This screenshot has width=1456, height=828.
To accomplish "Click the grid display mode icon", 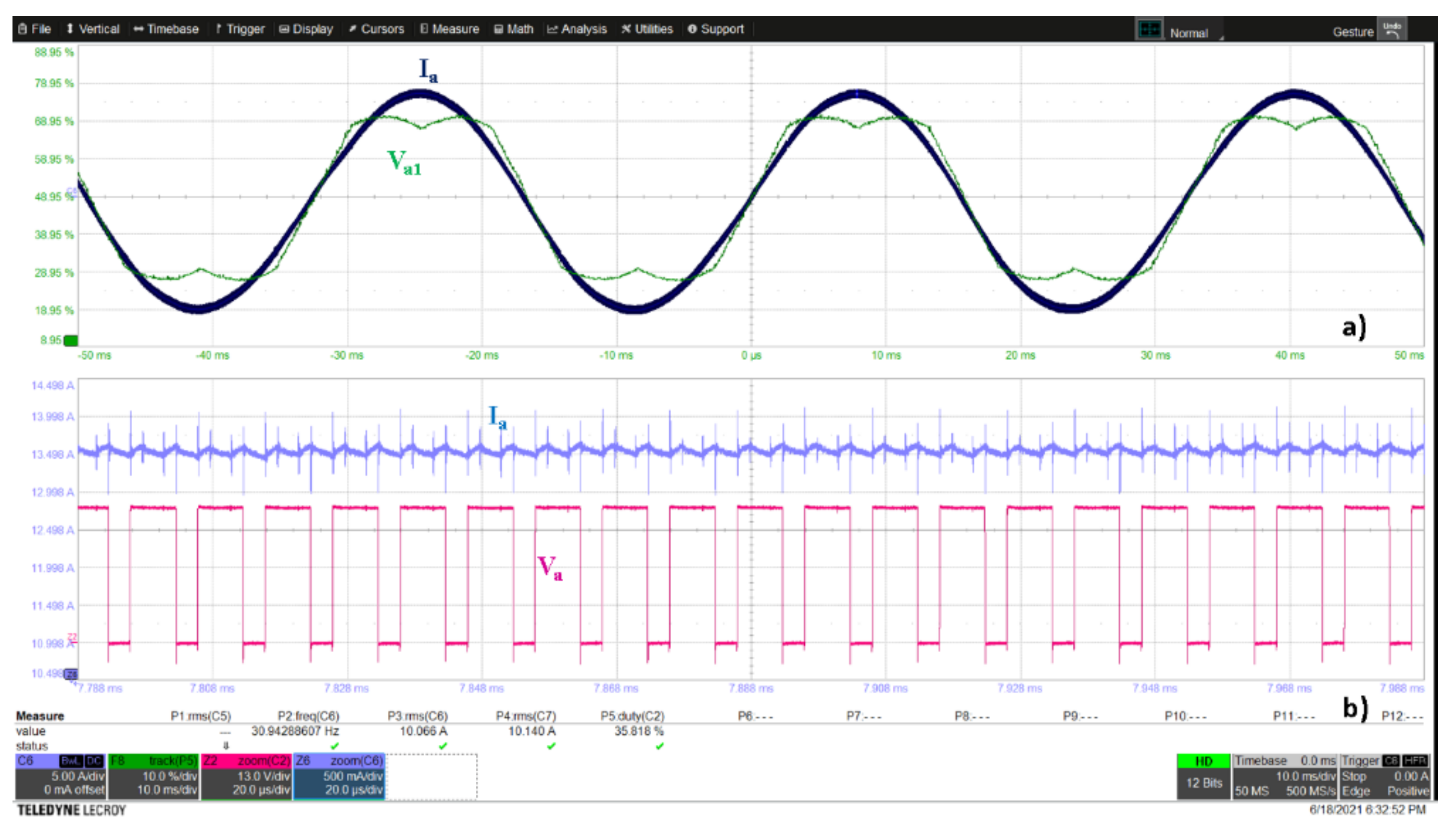I will click(x=1149, y=30).
